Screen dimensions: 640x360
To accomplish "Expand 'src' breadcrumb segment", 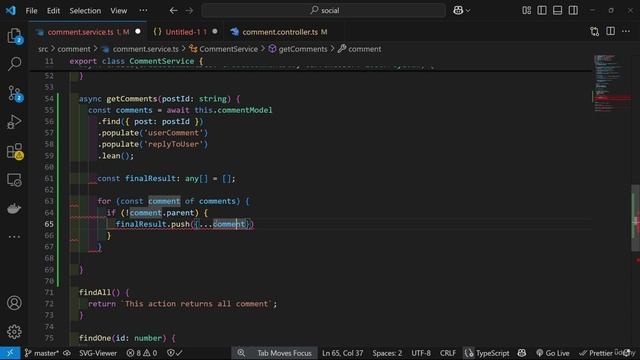I will 43,49.
